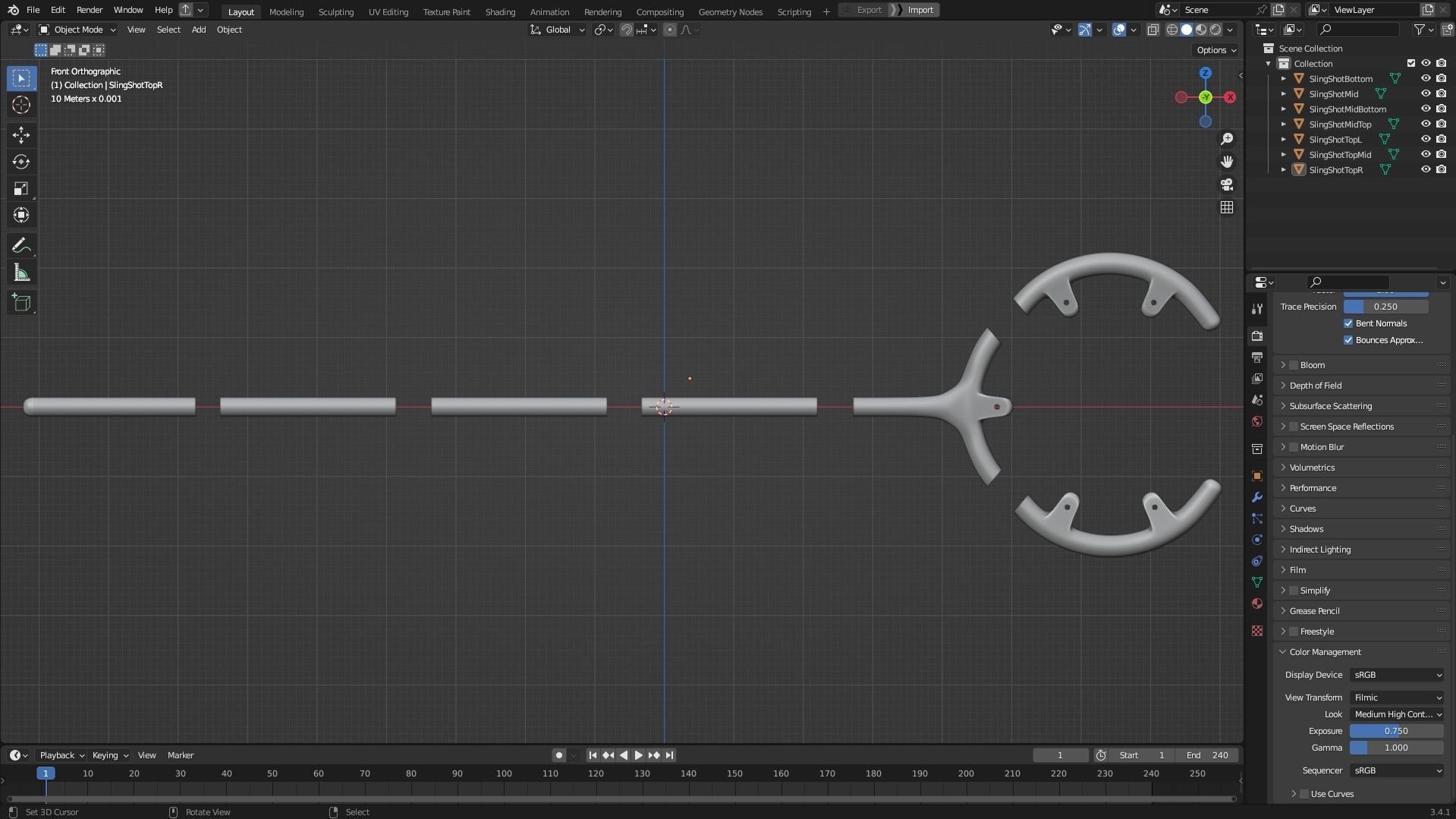Click the Export button

[863, 10]
